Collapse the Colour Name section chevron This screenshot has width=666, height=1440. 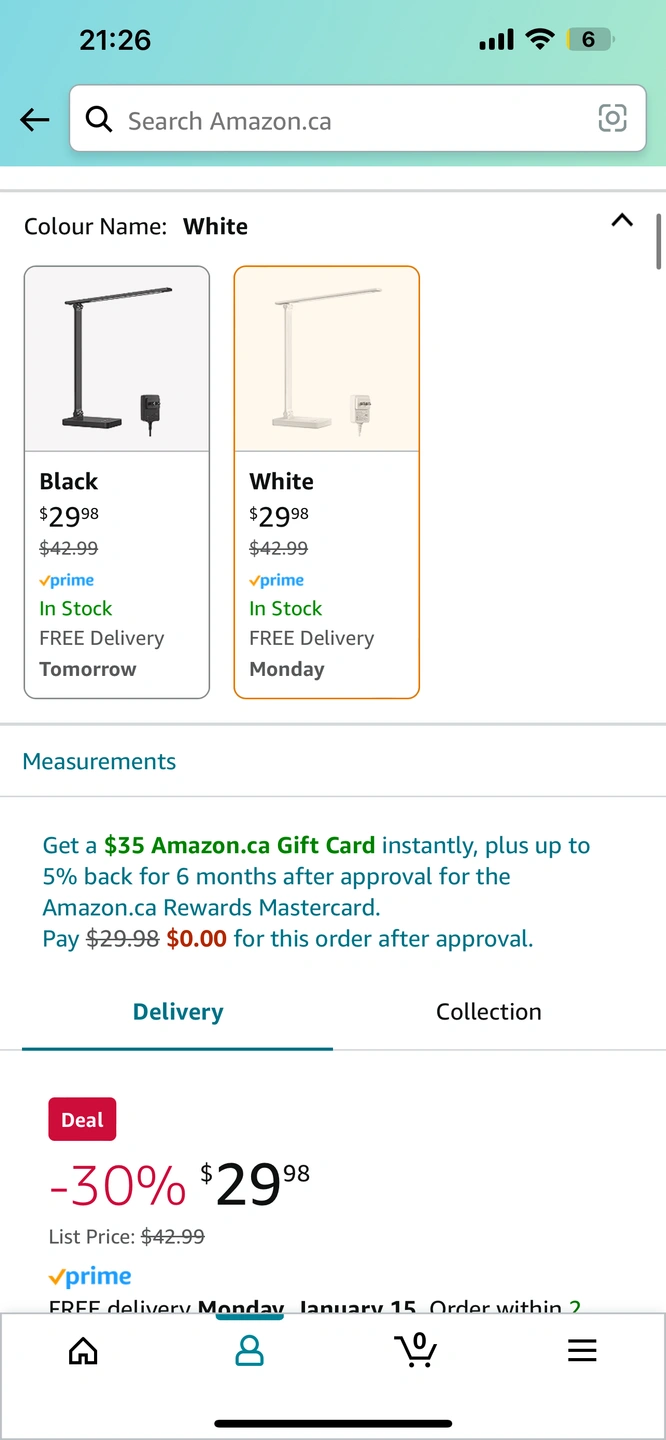622,221
